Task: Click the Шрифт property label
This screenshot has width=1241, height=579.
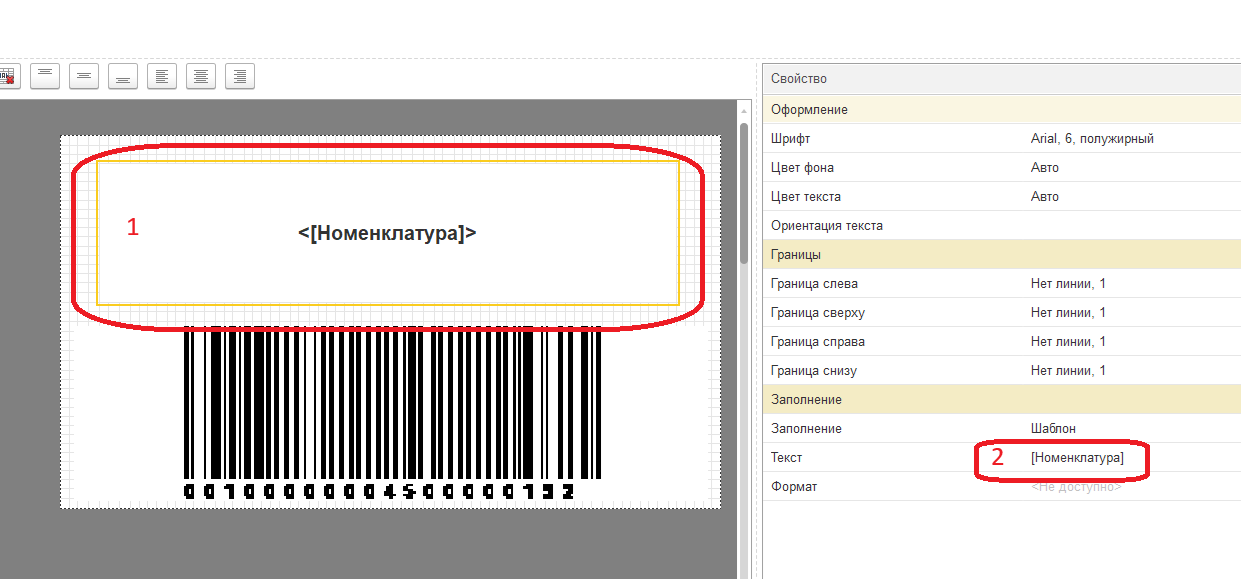Action: pyautogui.click(x=791, y=139)
